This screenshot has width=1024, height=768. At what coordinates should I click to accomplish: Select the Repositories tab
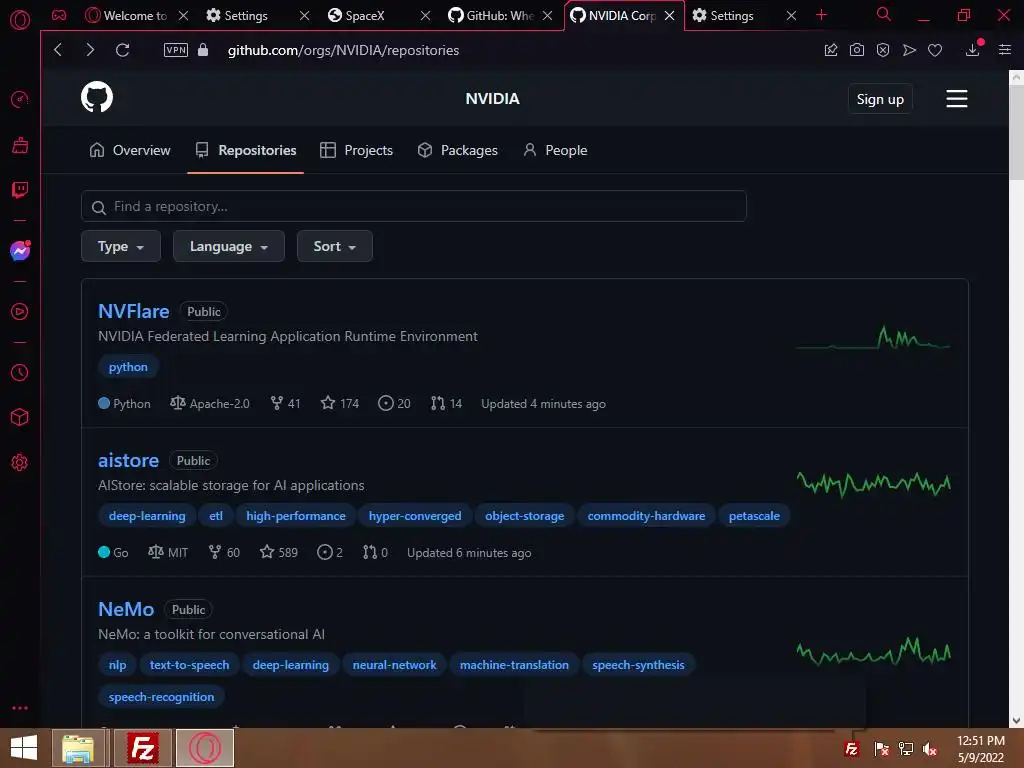click(x=246, y=150)
